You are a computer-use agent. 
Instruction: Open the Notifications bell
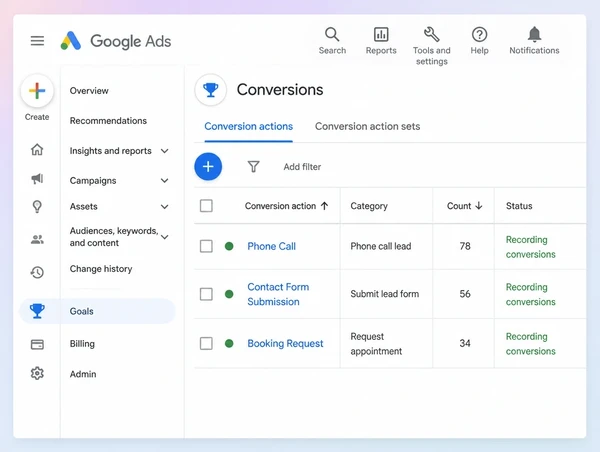[x=534, y=41]
